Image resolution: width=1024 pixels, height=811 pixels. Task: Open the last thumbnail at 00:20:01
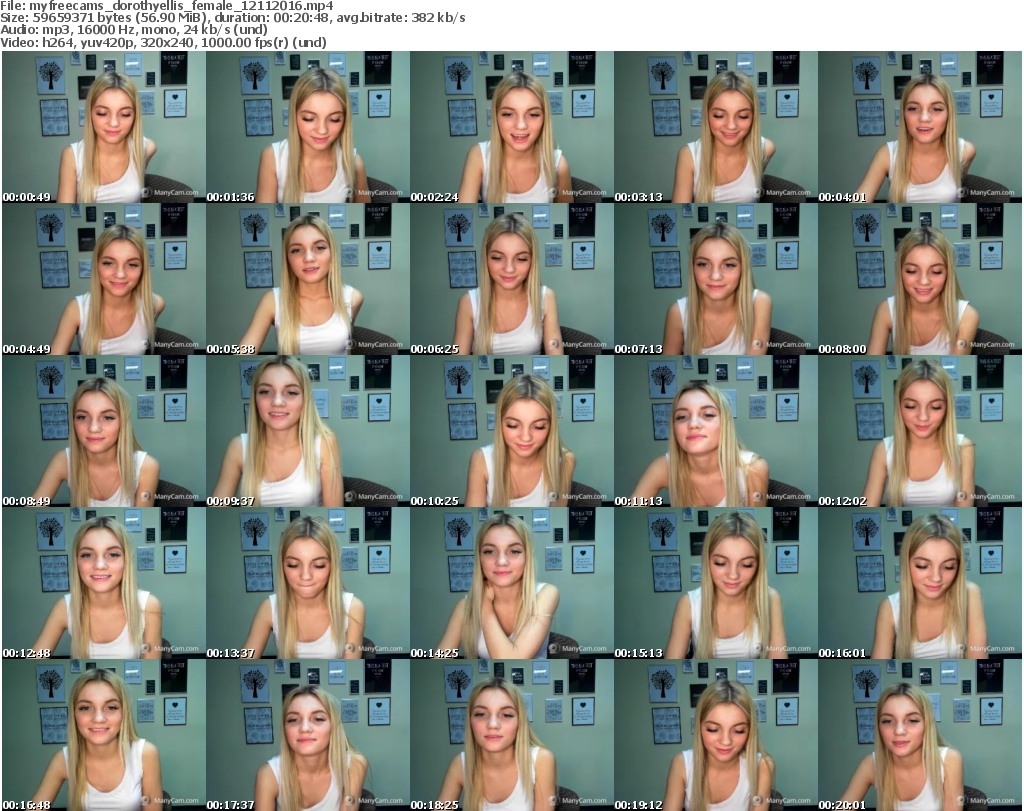point(919,735)
